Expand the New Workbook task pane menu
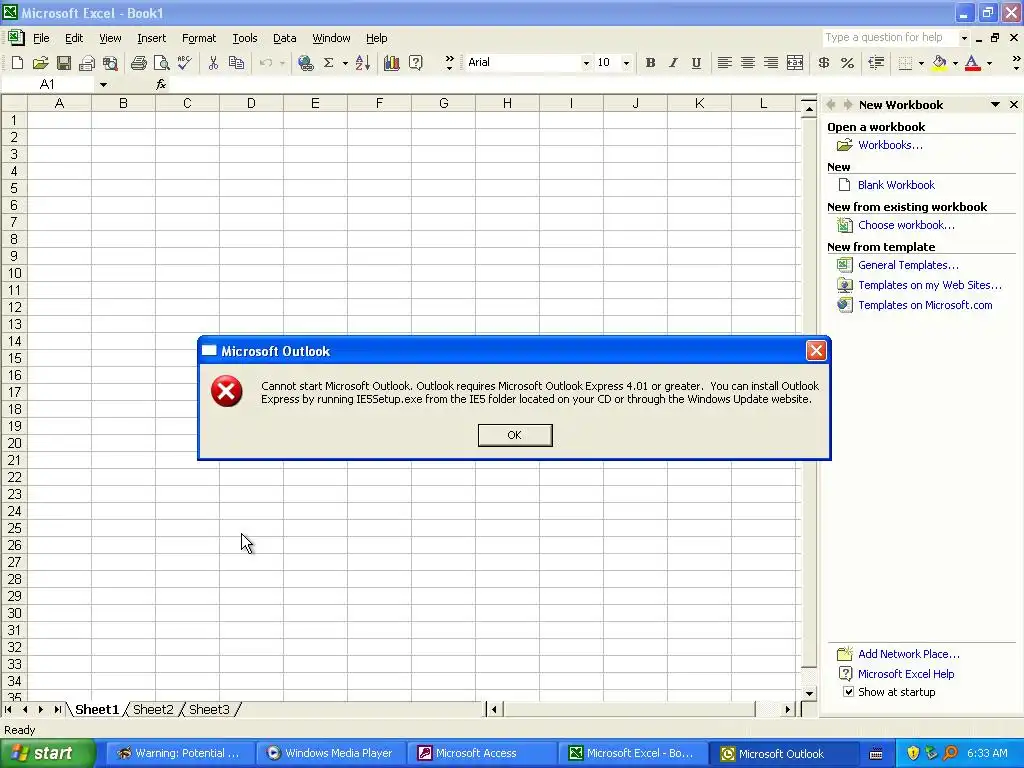 pos(995,104)
